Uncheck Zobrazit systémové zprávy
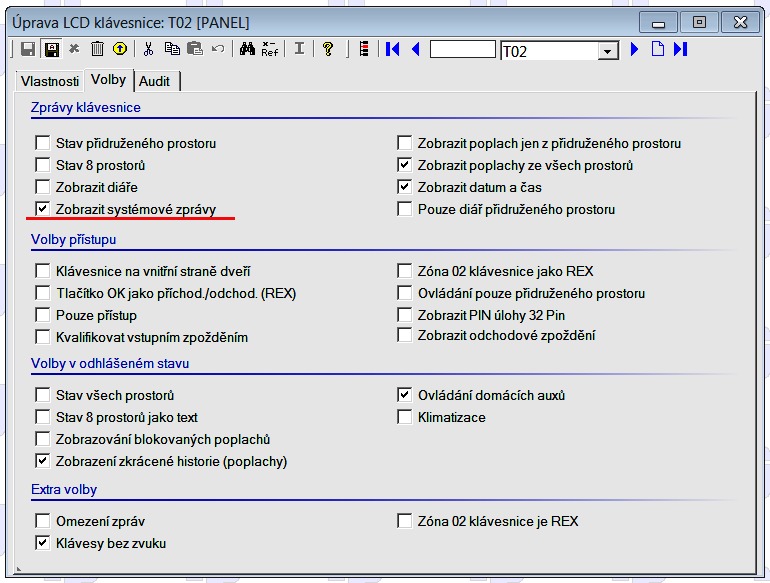 [42, 209]
